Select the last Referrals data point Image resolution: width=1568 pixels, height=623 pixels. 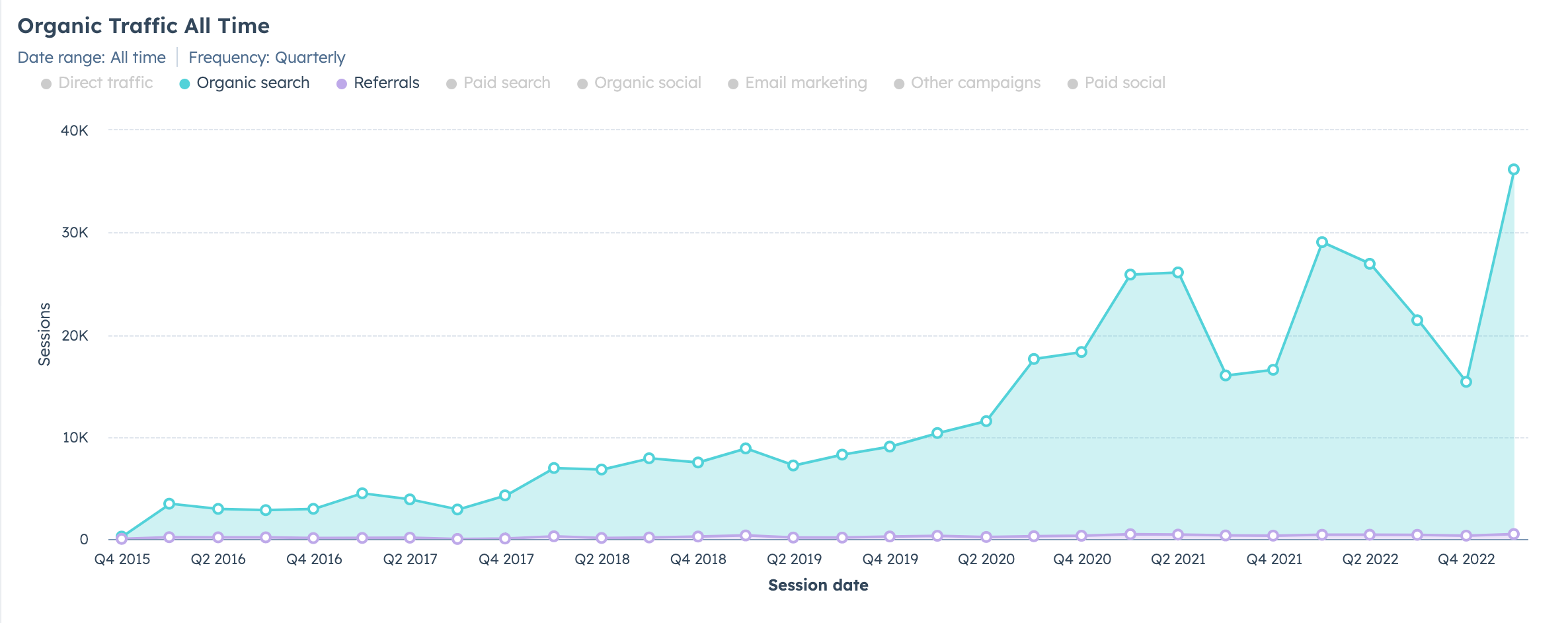coord(1514,534)
